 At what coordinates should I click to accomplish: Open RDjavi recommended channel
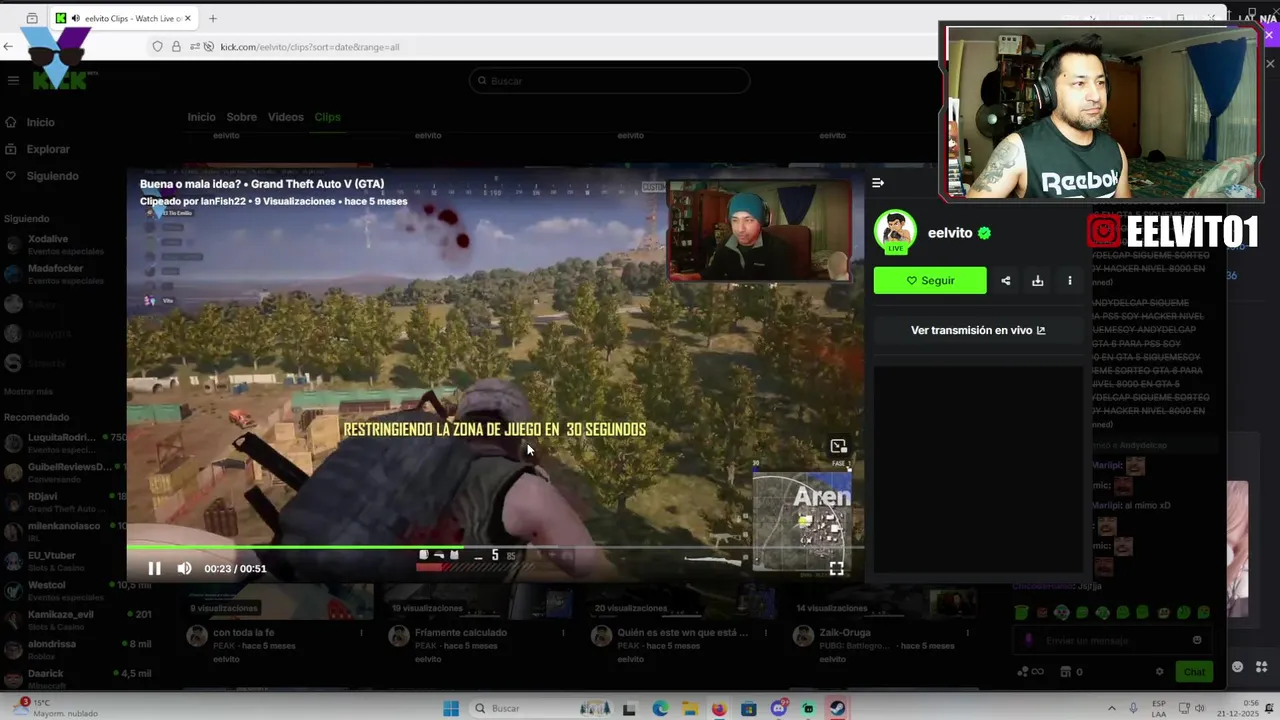[x=65, y=501]
